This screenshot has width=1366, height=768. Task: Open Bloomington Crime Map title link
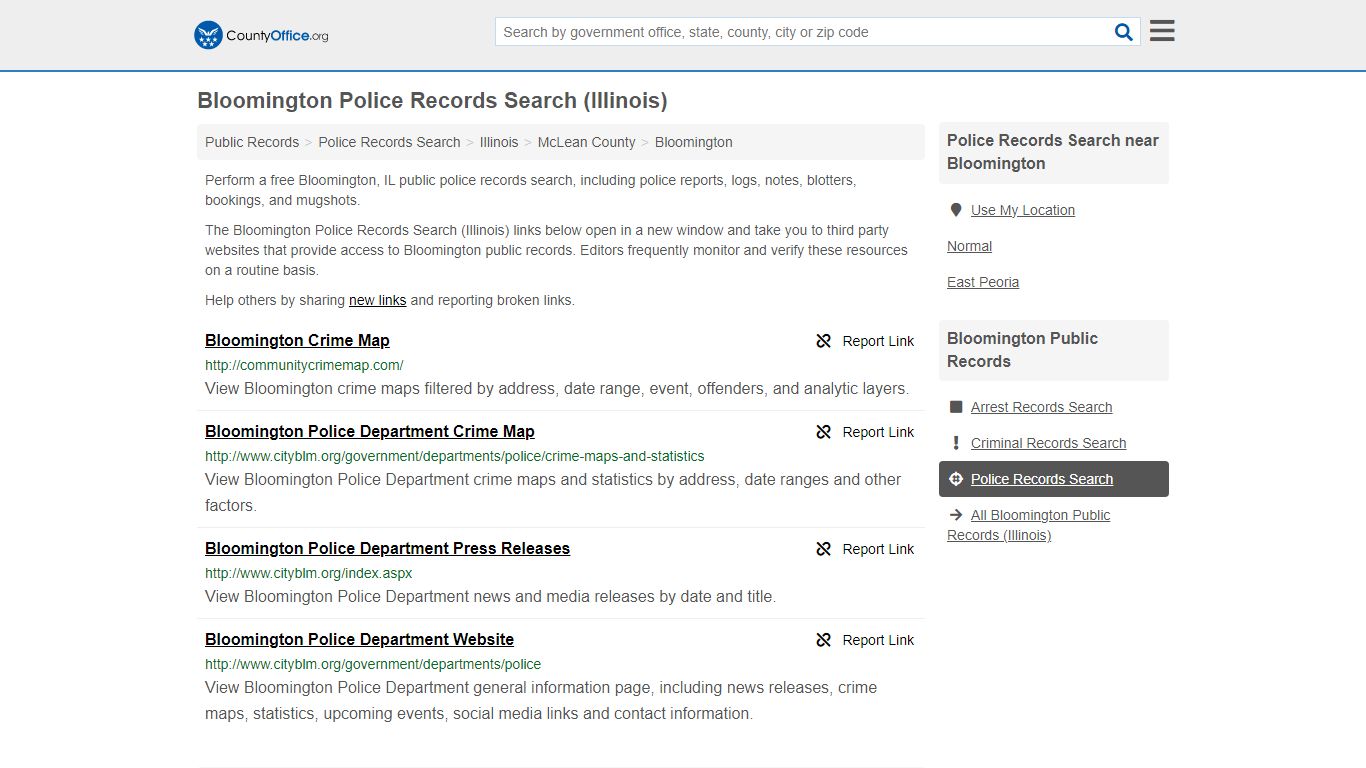point(297,341)
